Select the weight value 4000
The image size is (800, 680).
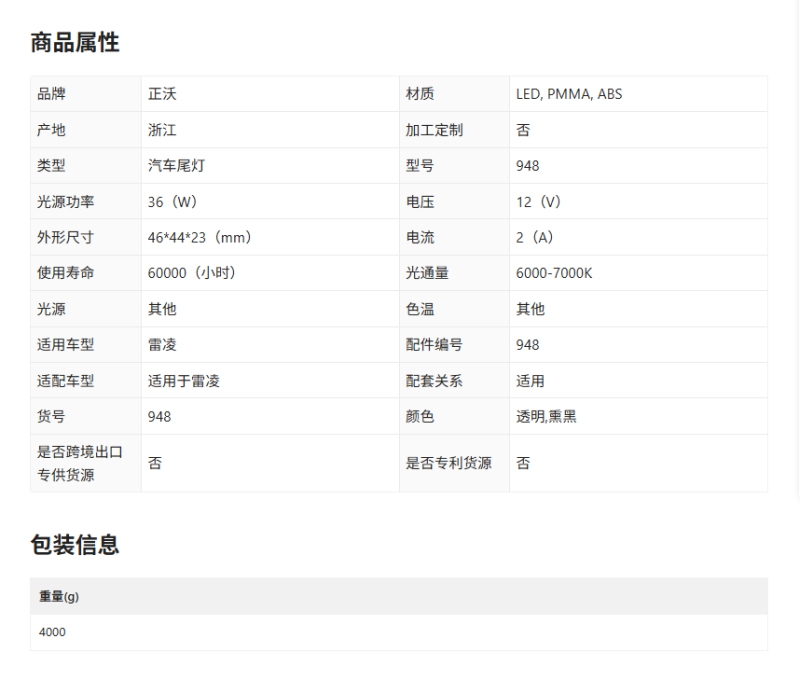[x=52, y=632]
